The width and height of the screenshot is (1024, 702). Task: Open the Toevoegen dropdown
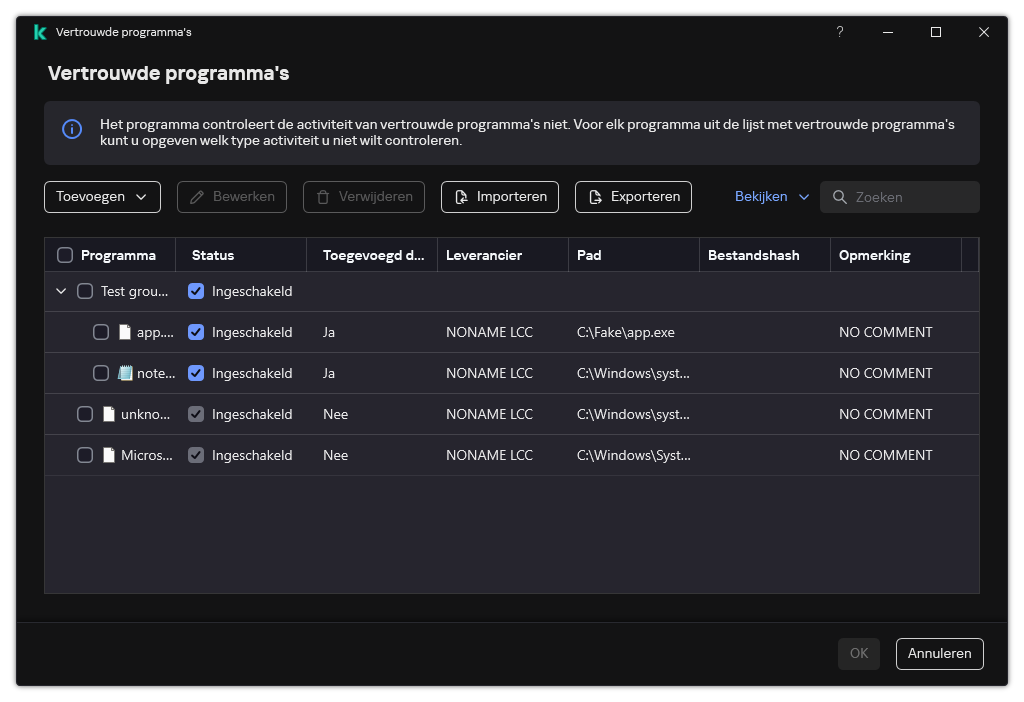click(102, 196)
